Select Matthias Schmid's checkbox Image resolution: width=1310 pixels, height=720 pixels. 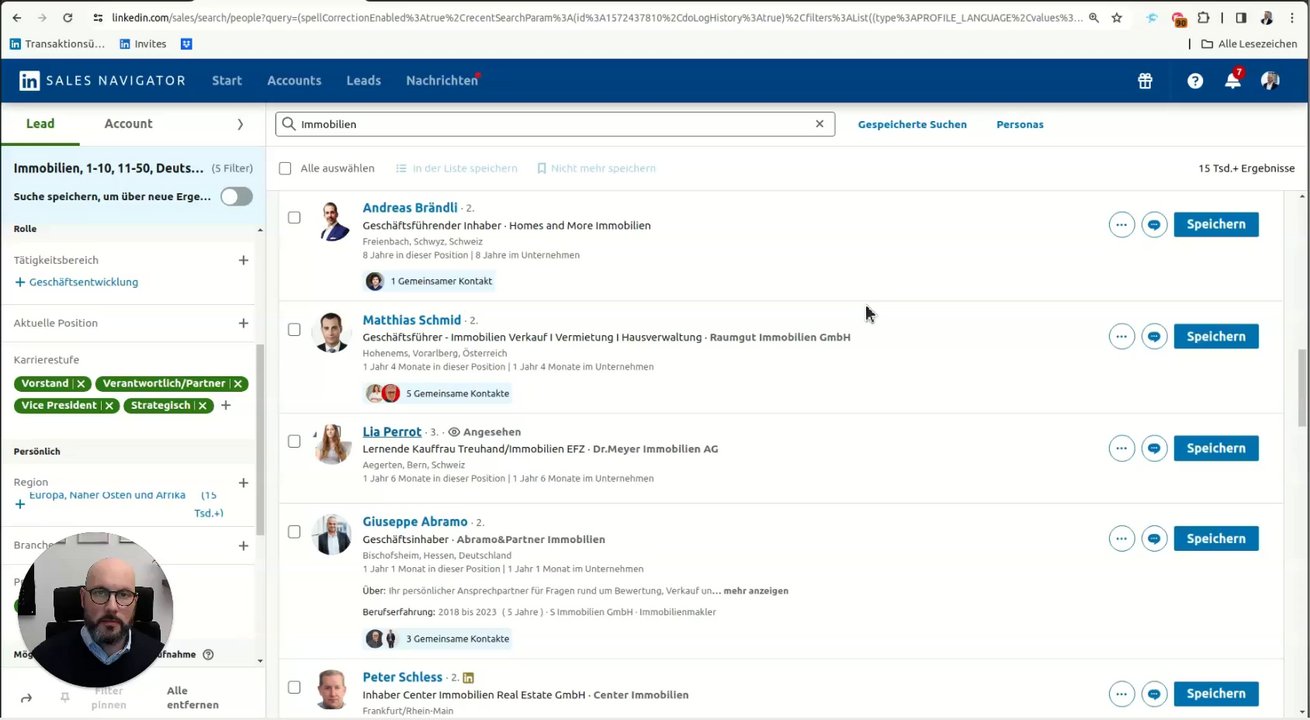click(x=294, y=329)
